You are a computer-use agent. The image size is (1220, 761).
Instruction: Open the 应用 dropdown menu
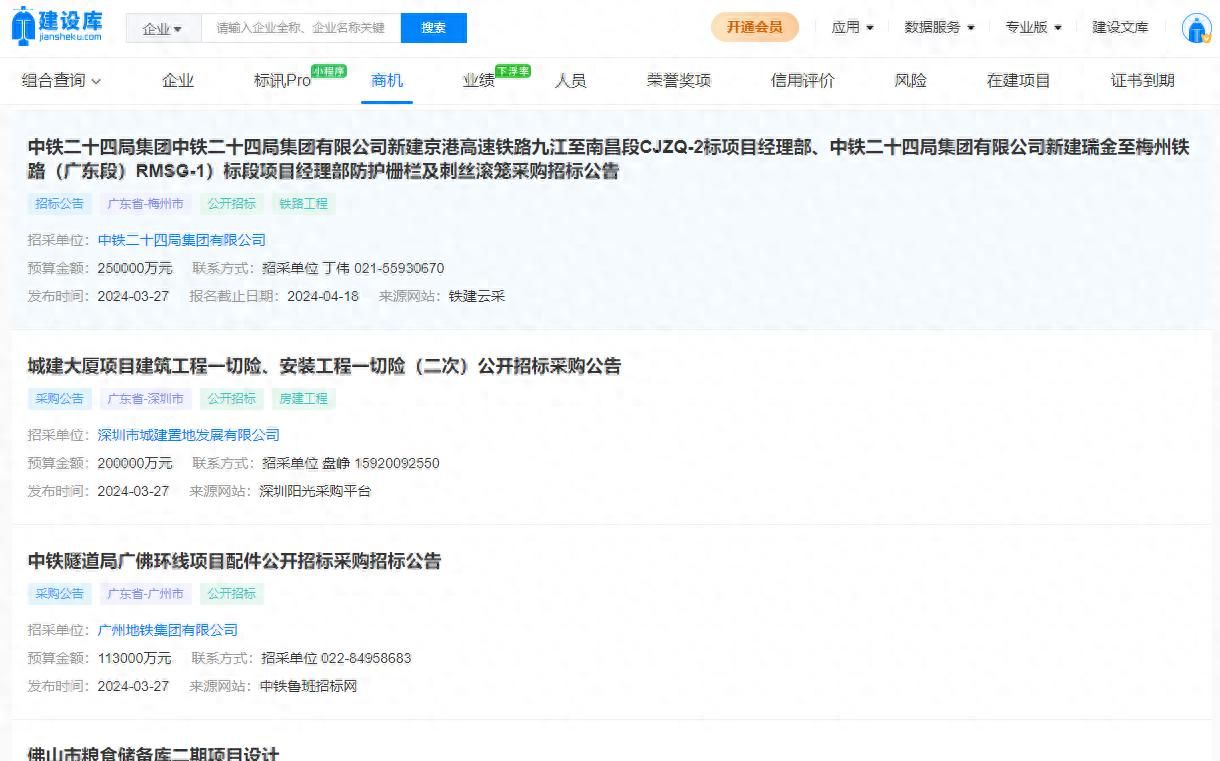(851, 28)
